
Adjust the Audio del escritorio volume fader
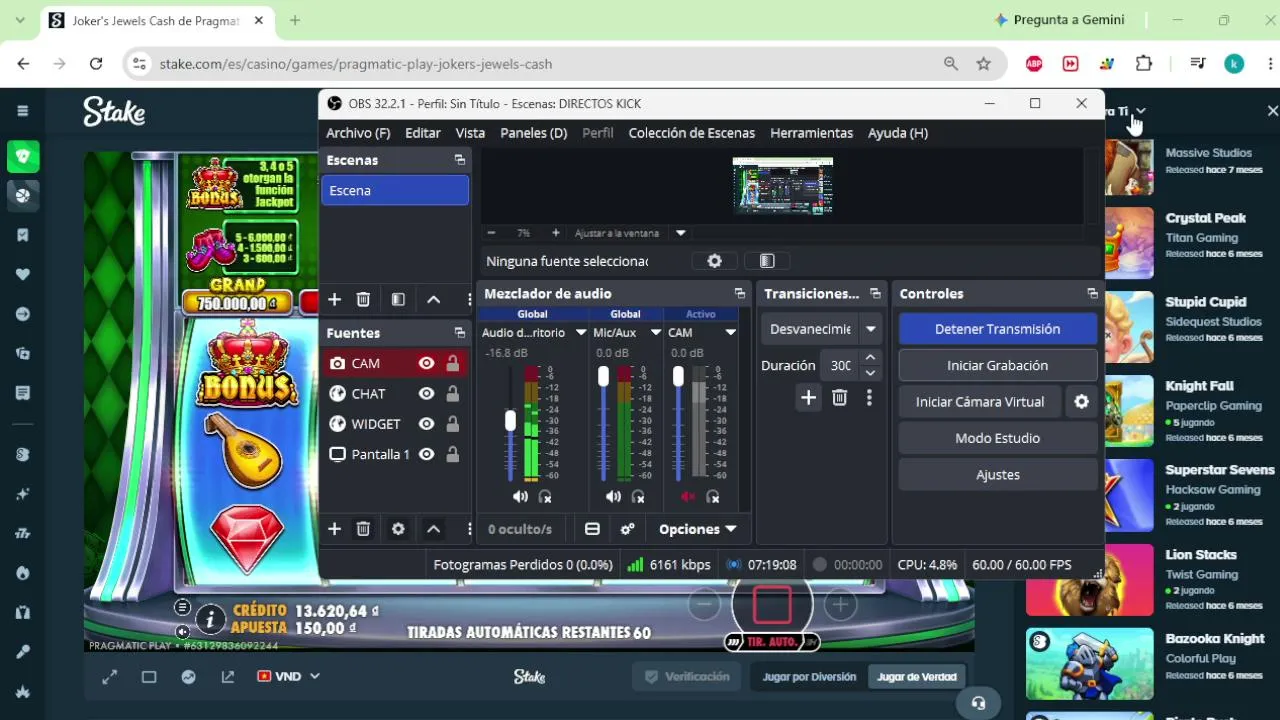coord(510,421)
